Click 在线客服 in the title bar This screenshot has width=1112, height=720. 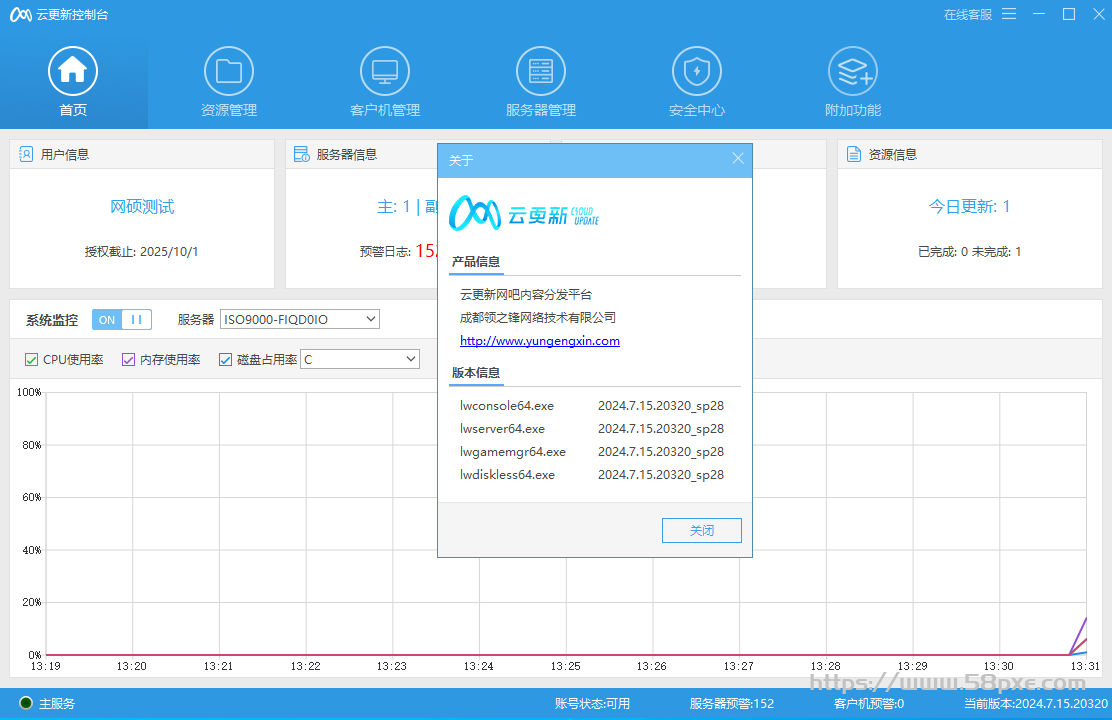(967, 15)
